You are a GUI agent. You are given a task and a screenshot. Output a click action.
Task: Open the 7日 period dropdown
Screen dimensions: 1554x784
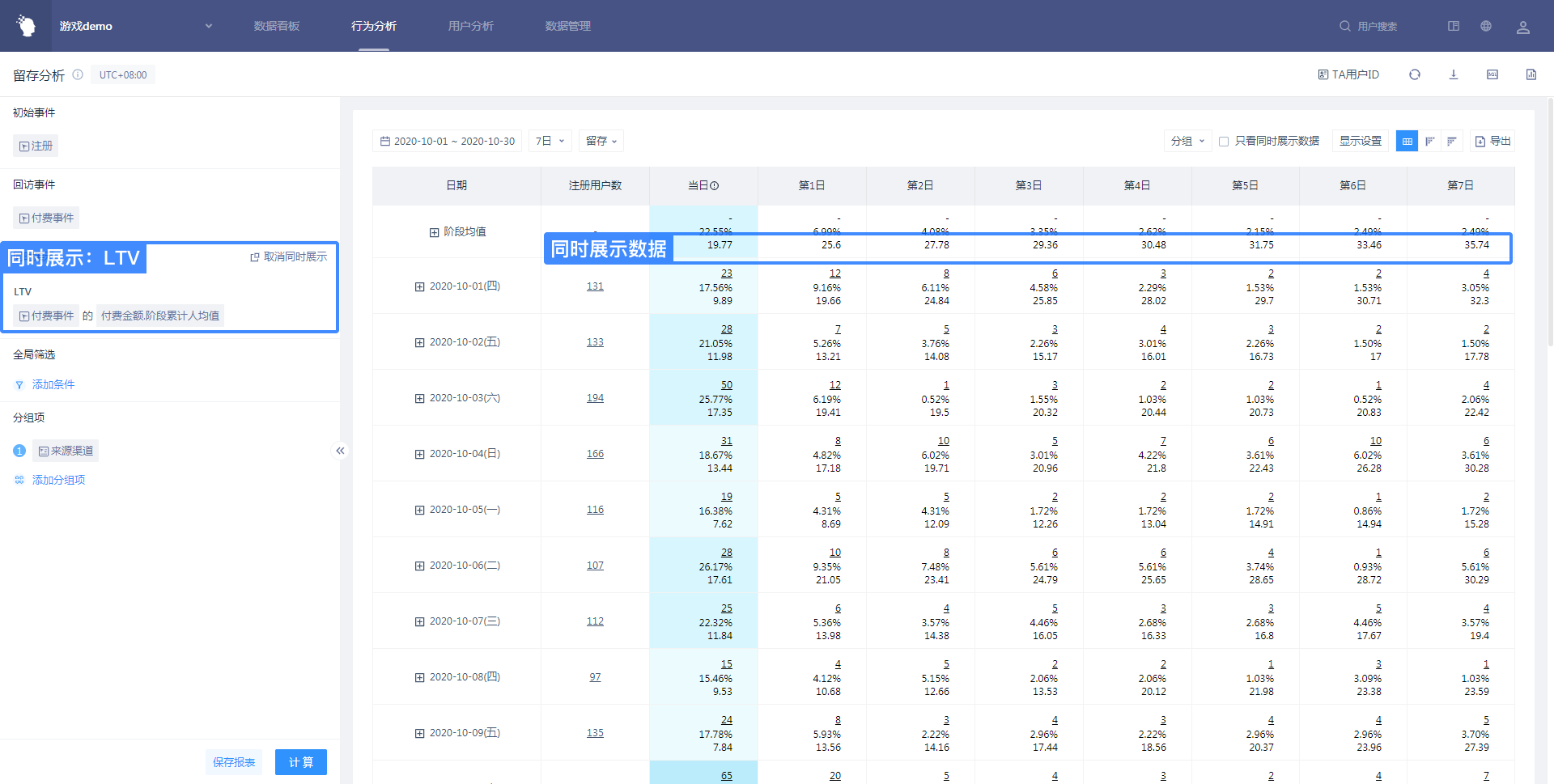[x=550, y=141]
